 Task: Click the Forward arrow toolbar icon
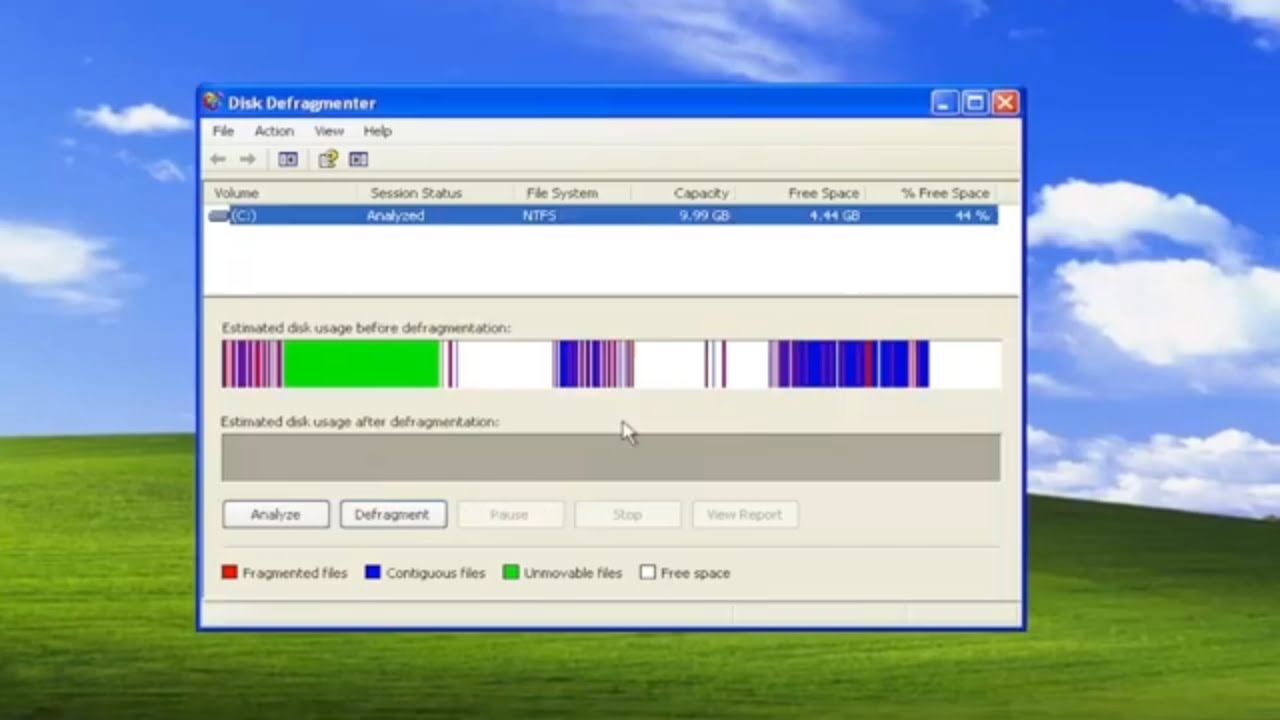click(x=247, y=159)
